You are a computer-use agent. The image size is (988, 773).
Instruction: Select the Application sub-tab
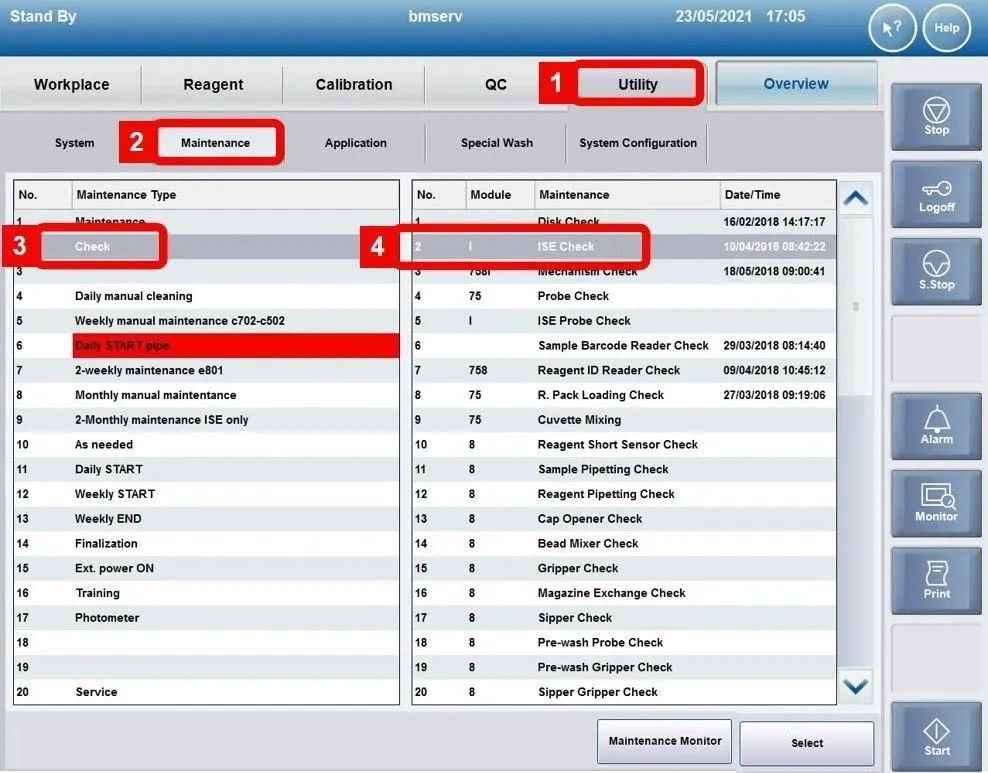tap(356, 143)
